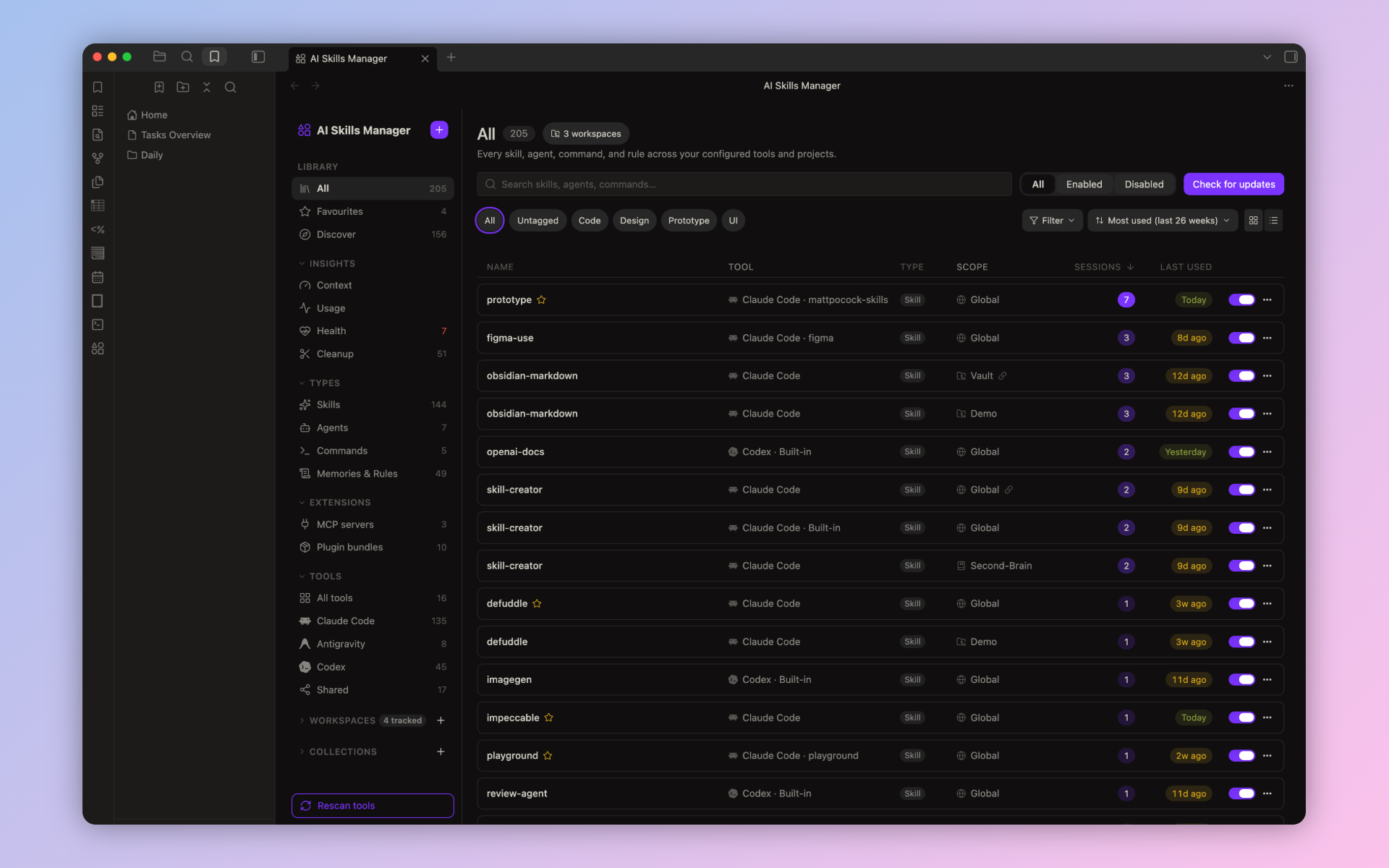Toggle the playground skill switch

coord(1241,755)
